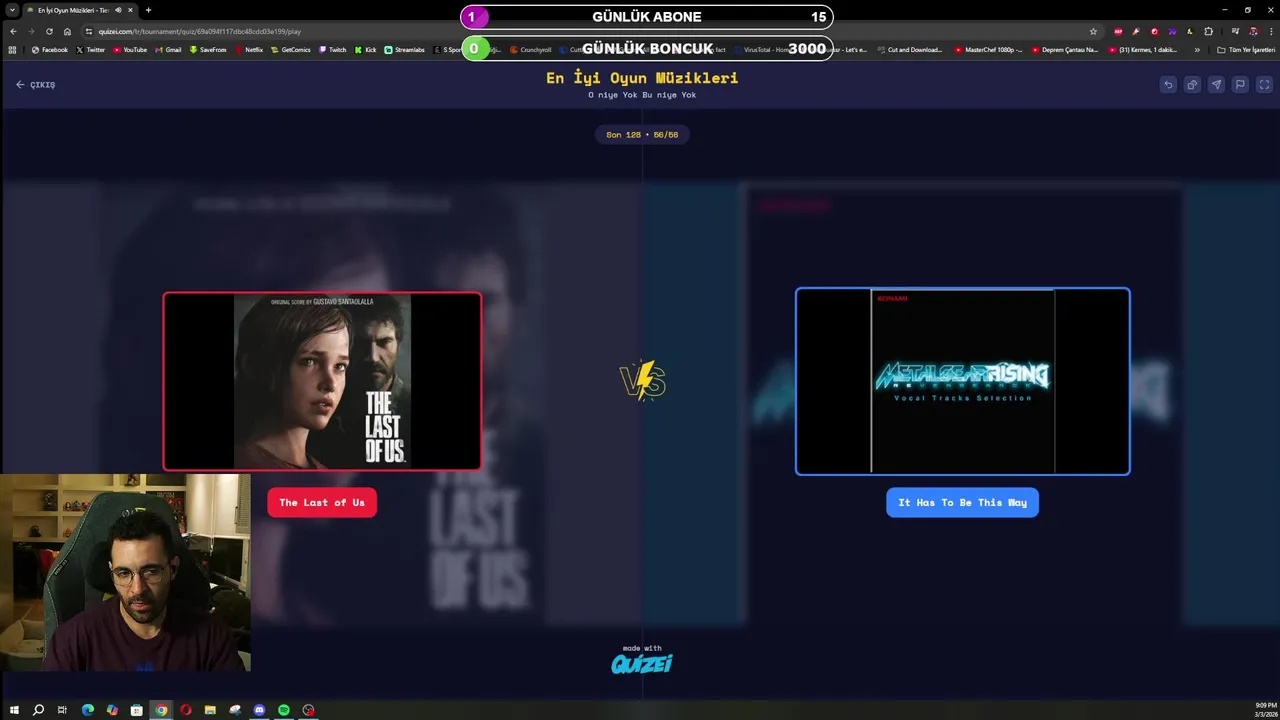This screenshot has height=720, width=1280.
Task: Open Copilot from the taskbar
Action: click(112, 710)
